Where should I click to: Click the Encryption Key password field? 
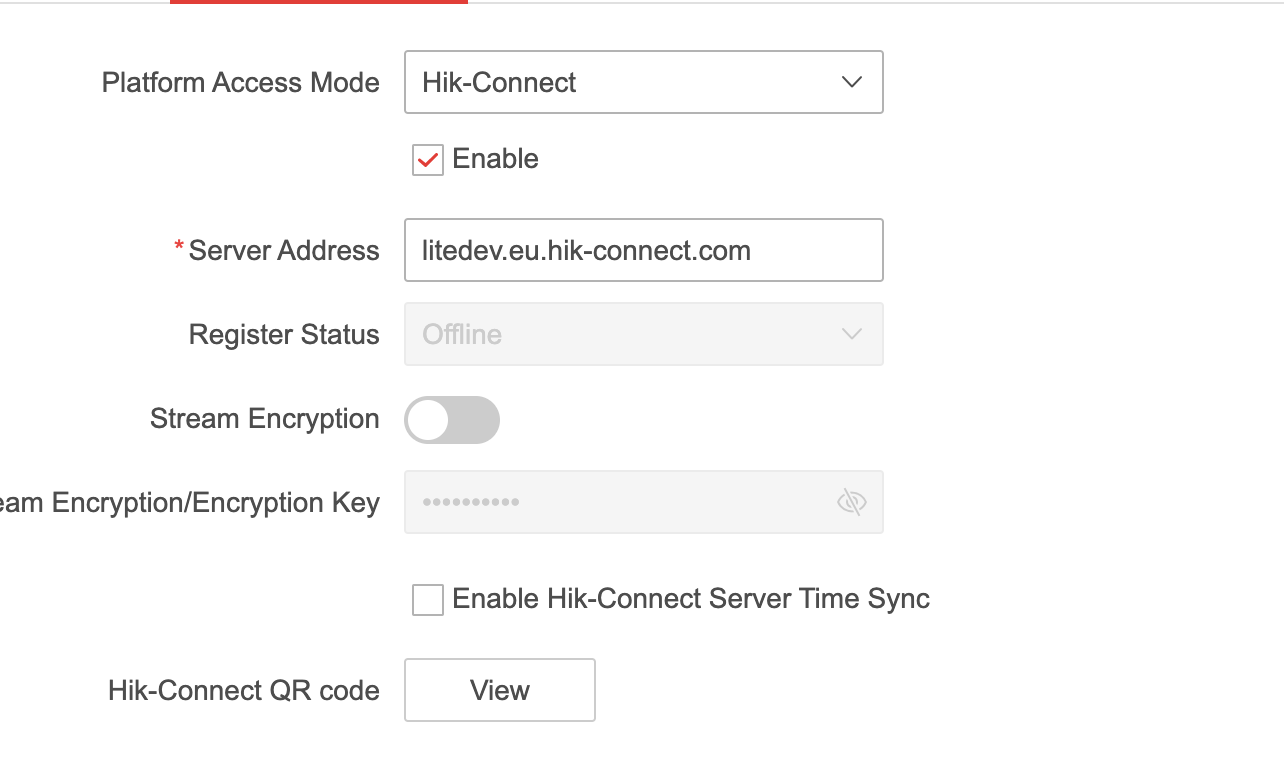pyautogui.click(x=620, y=502)
